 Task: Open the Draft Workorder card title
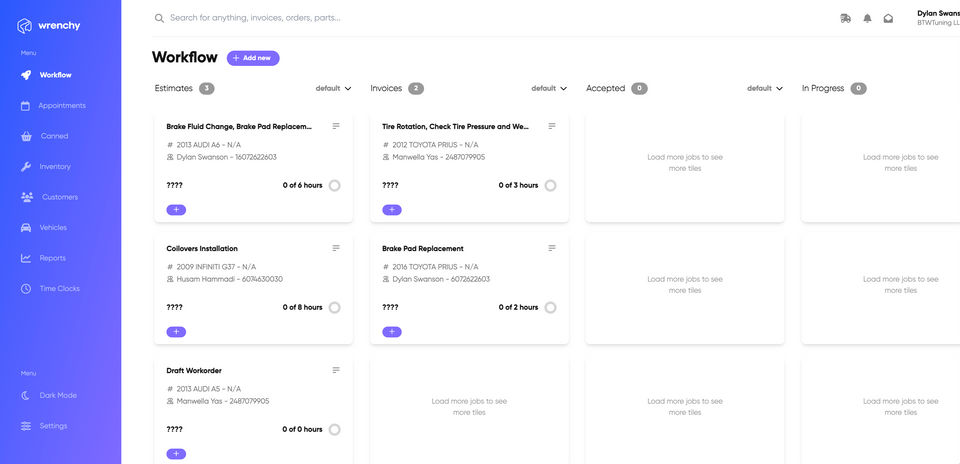pyautogui.click(x=194, y=371)
